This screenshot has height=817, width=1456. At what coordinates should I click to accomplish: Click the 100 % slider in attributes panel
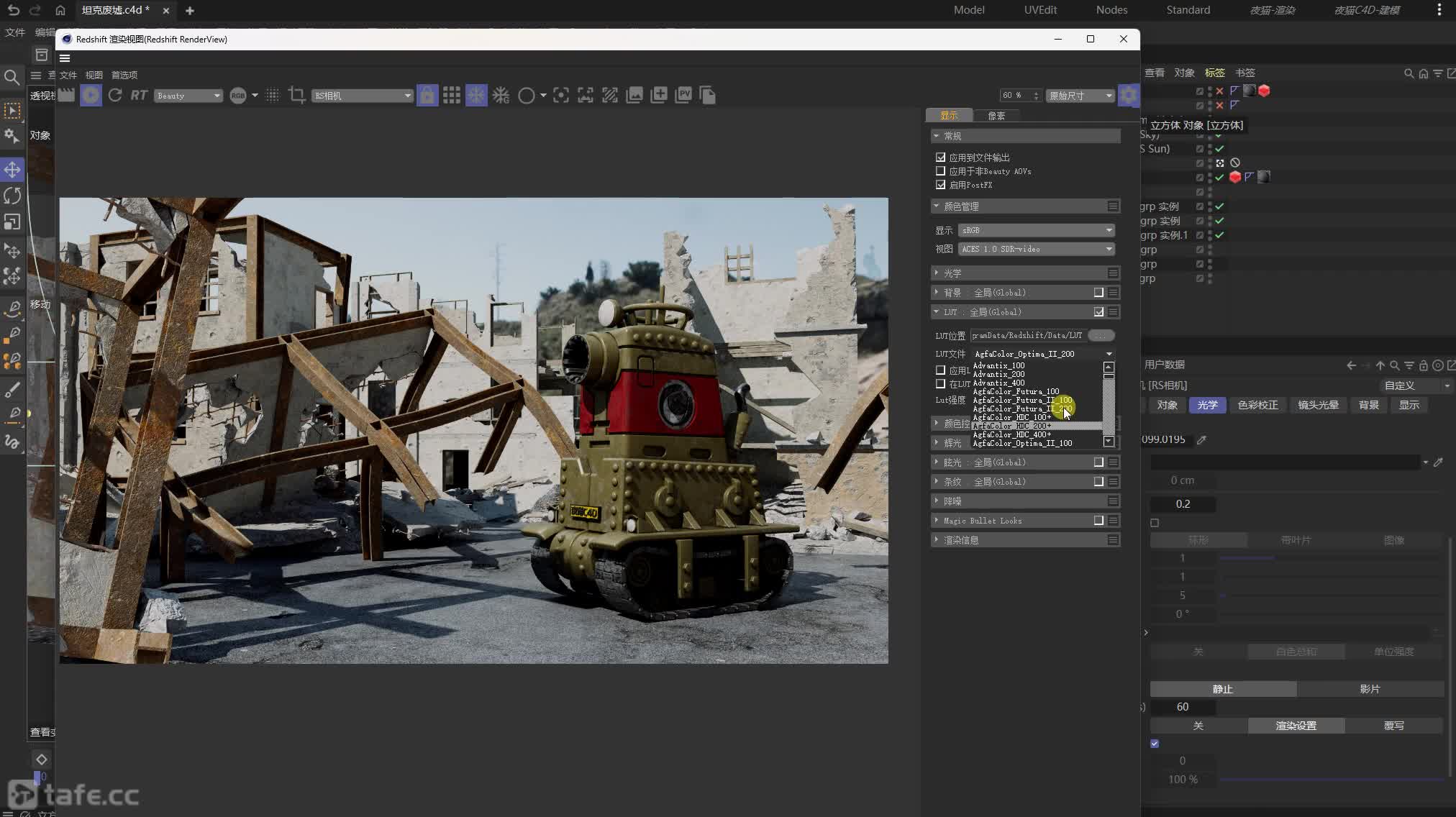1332,780
